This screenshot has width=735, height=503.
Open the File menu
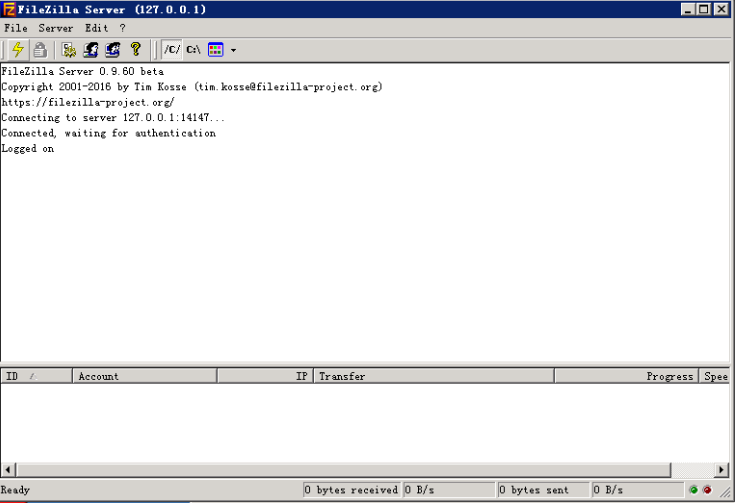pos(15,28)
